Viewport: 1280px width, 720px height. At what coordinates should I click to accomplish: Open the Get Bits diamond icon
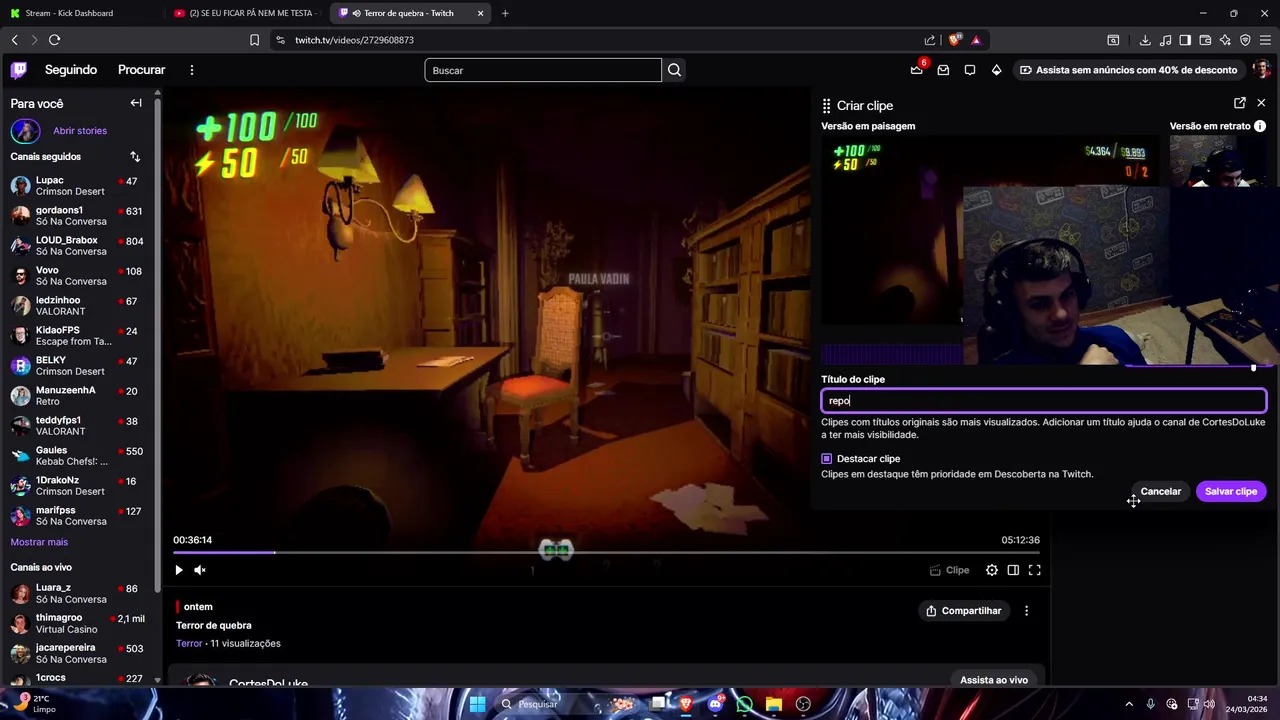pos(996,70)
